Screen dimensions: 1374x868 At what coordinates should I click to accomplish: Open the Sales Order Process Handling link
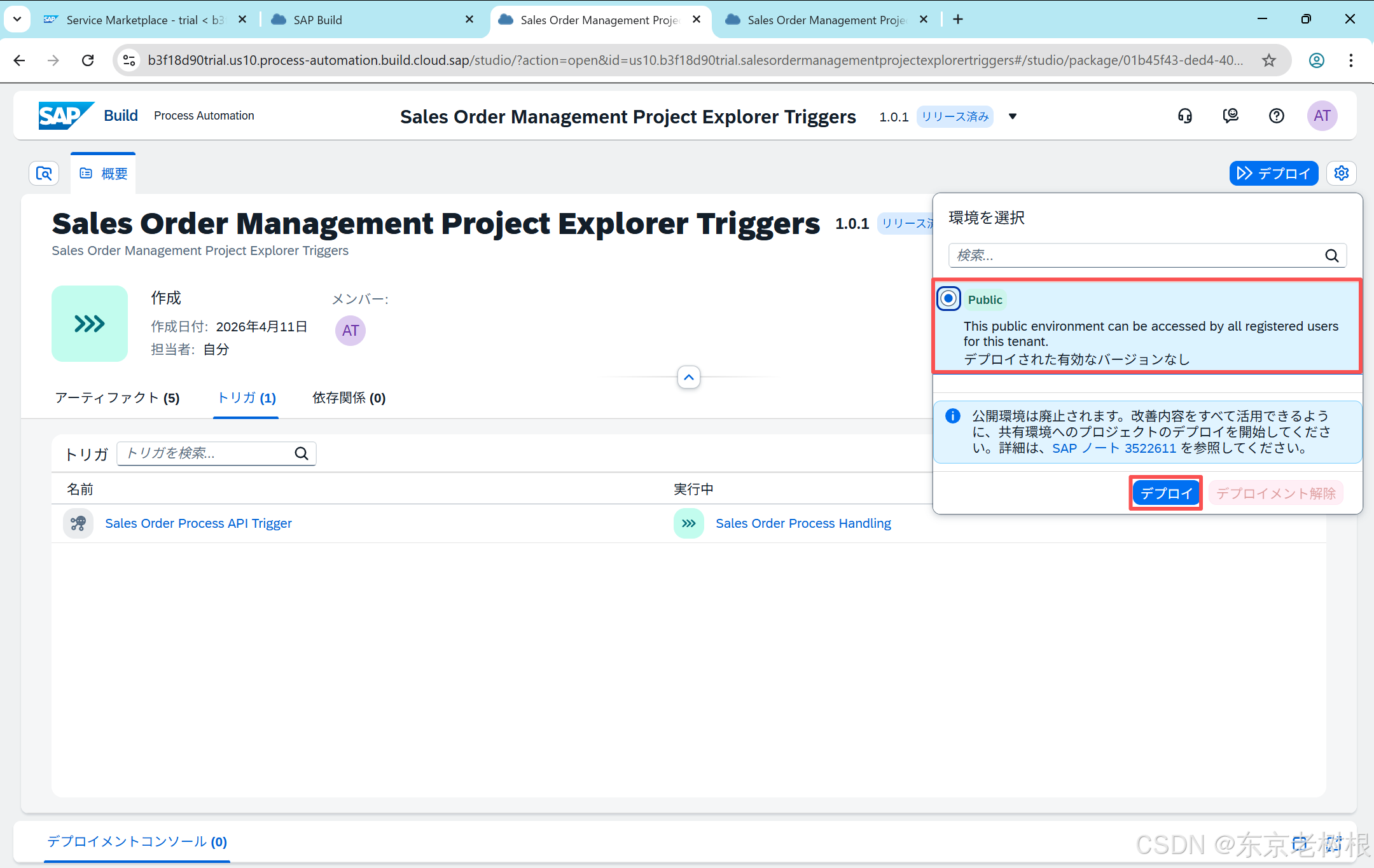pyautogui.click(x=803, y=523)
